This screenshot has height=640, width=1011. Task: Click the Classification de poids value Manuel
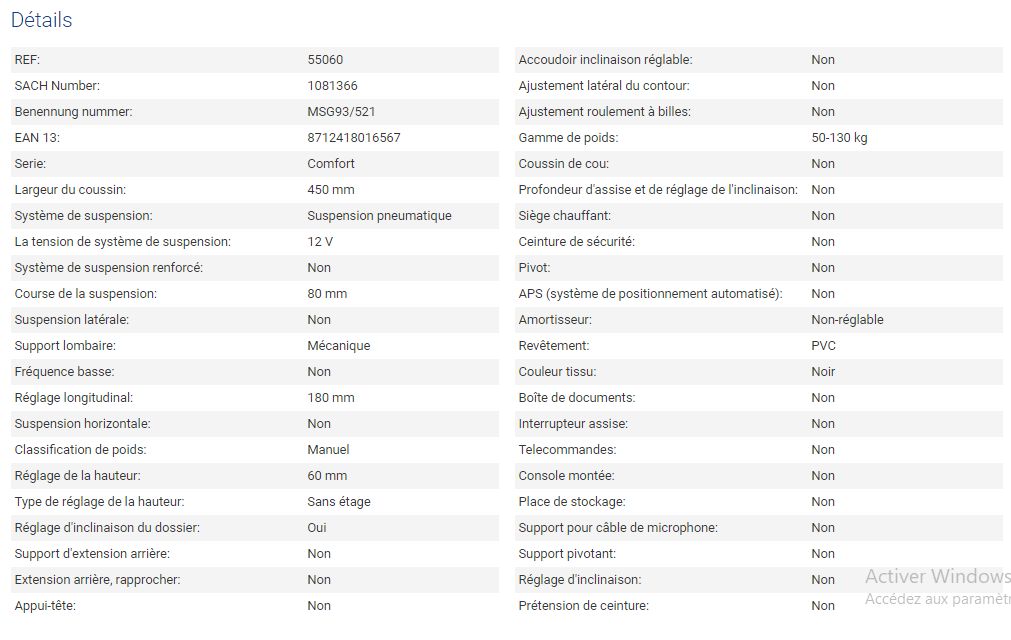(328, 450)
